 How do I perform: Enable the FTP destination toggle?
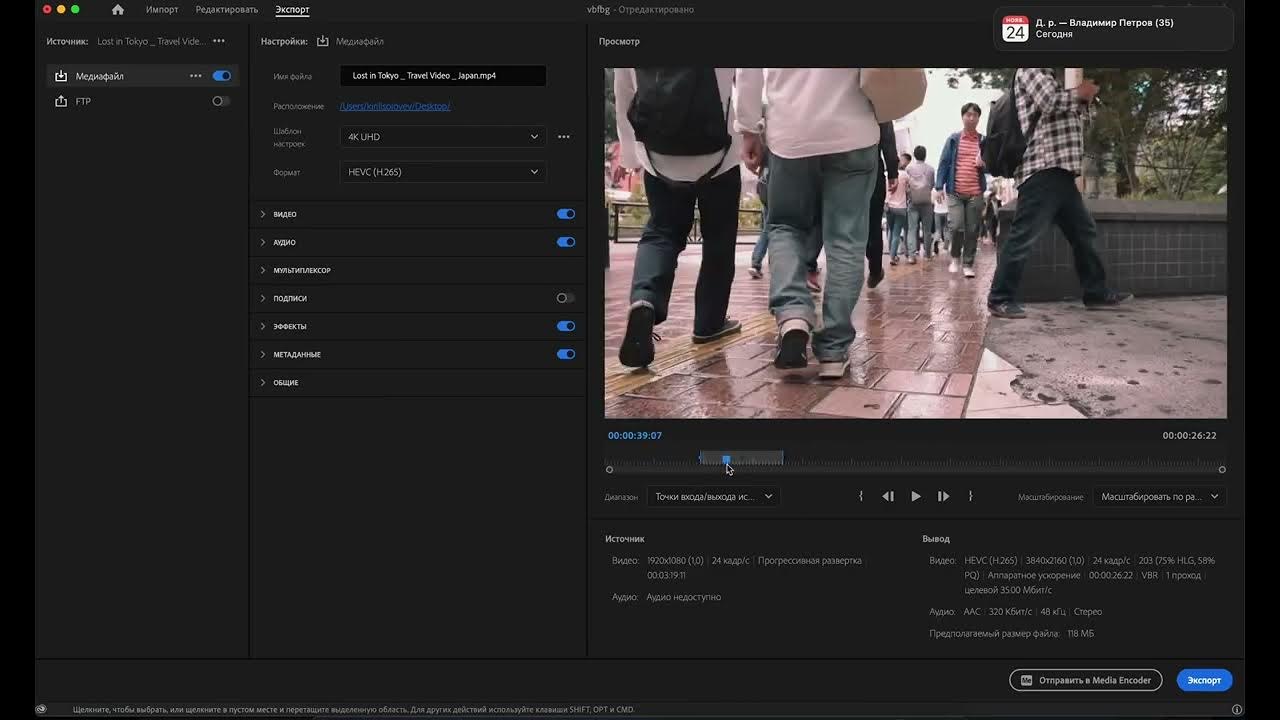tap(221, 101)
